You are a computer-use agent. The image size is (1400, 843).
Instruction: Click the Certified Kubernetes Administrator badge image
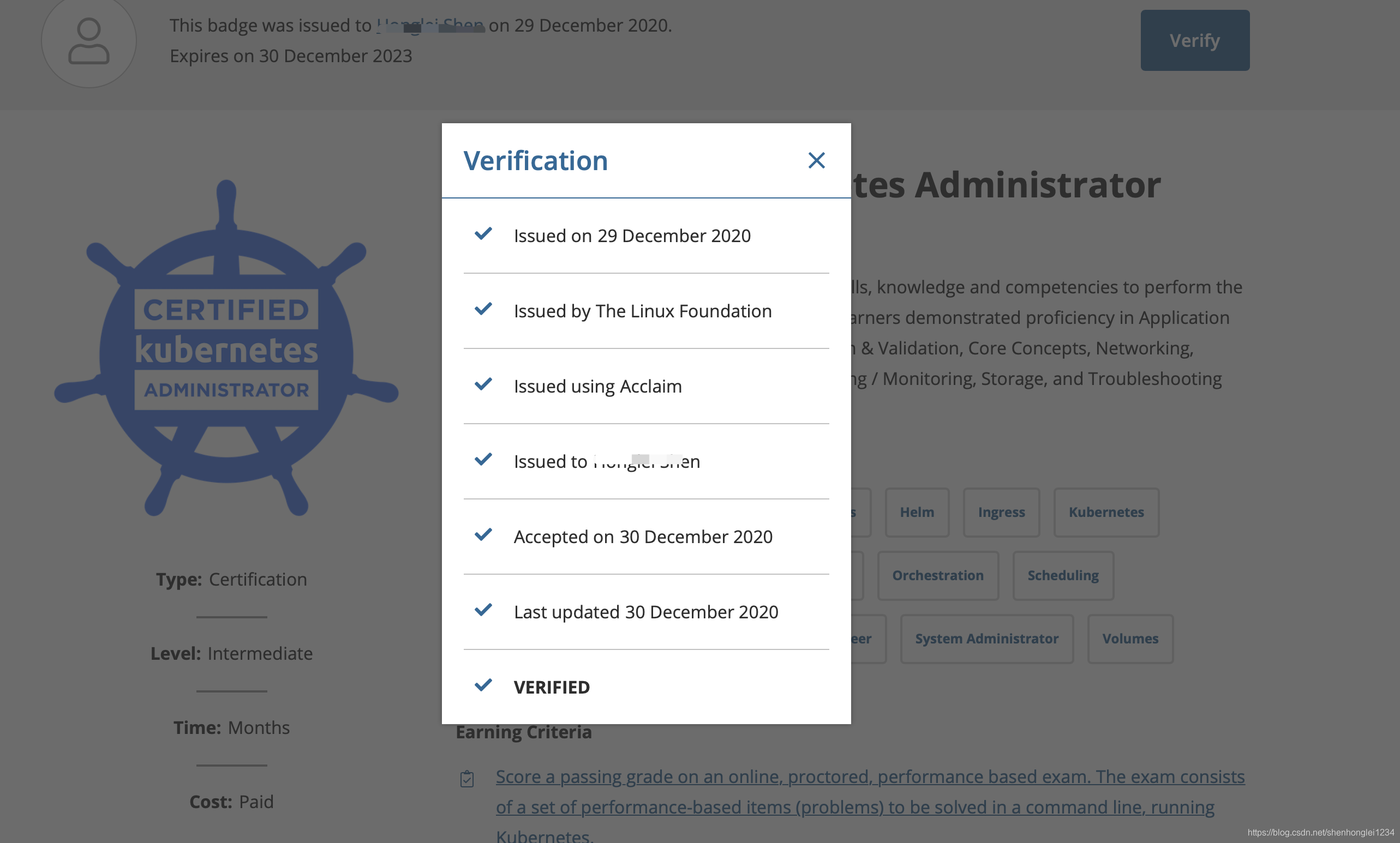tap(226, 348)
